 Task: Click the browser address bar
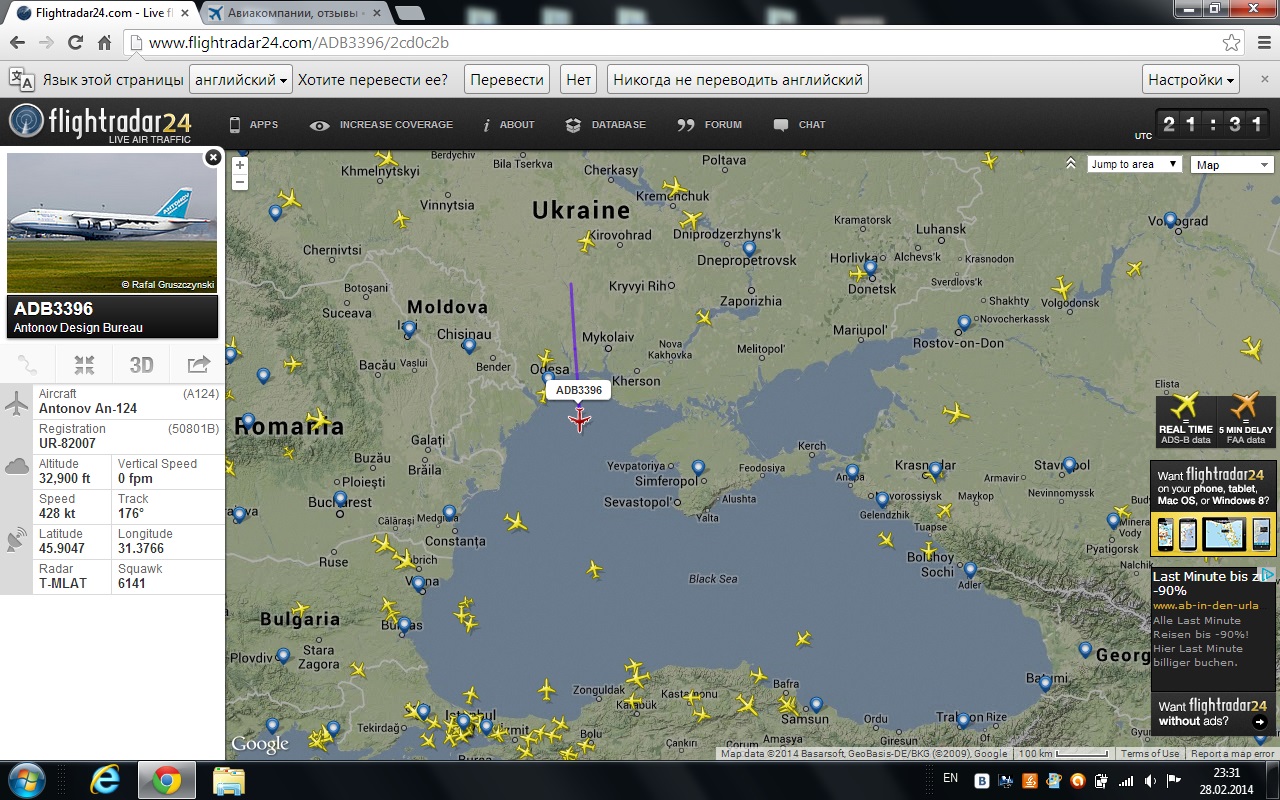(x=680, y=43)
